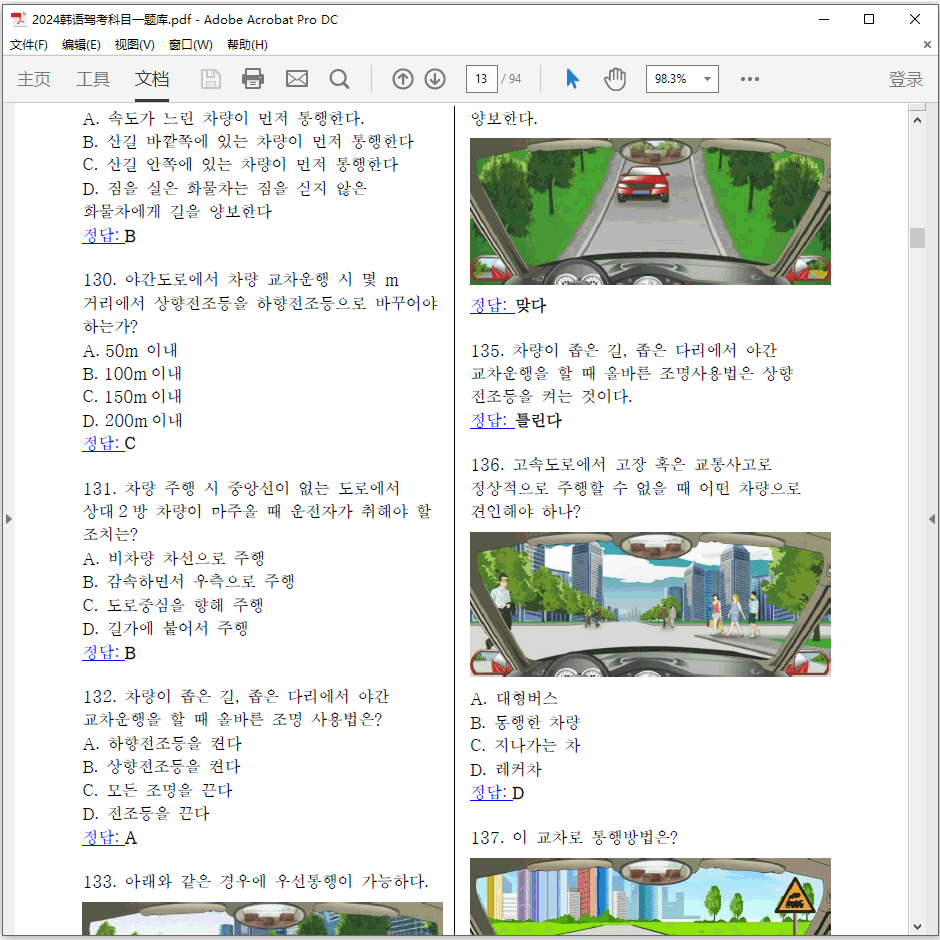Open the 视图(V) menu

coord(134,44)
